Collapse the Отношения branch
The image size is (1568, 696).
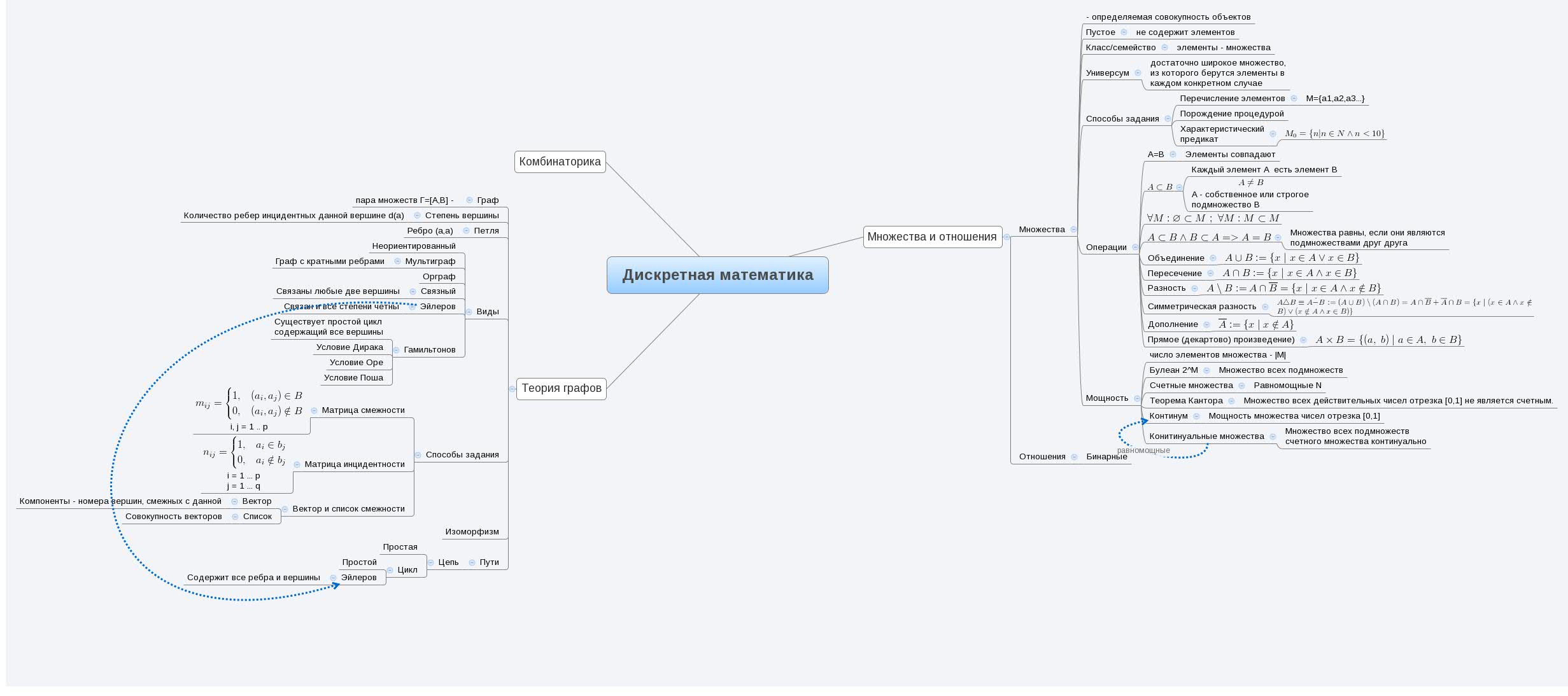pyautogui.click(x=1075, y=456)
